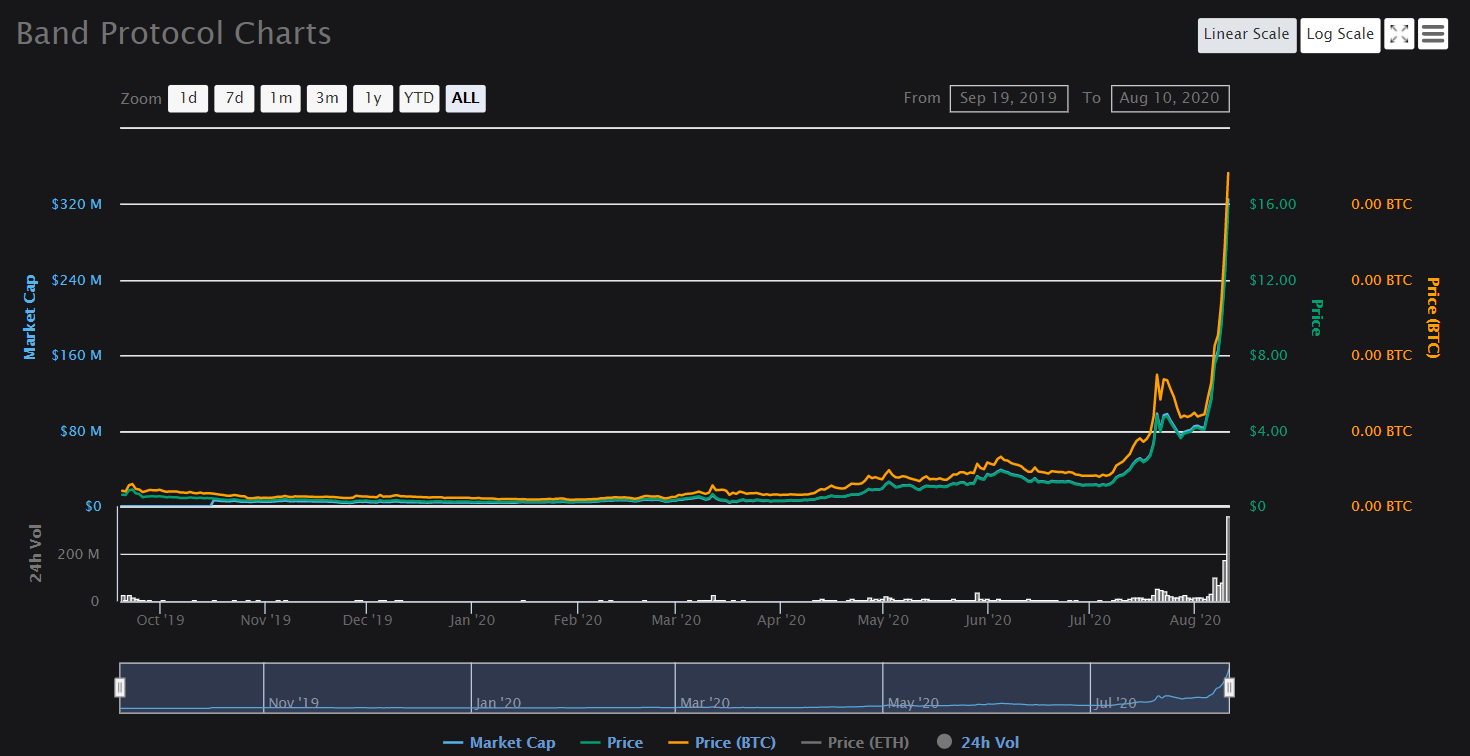Set zoom range to 1m
This screenshot has width=1470, height=756.
pos(281,98)
